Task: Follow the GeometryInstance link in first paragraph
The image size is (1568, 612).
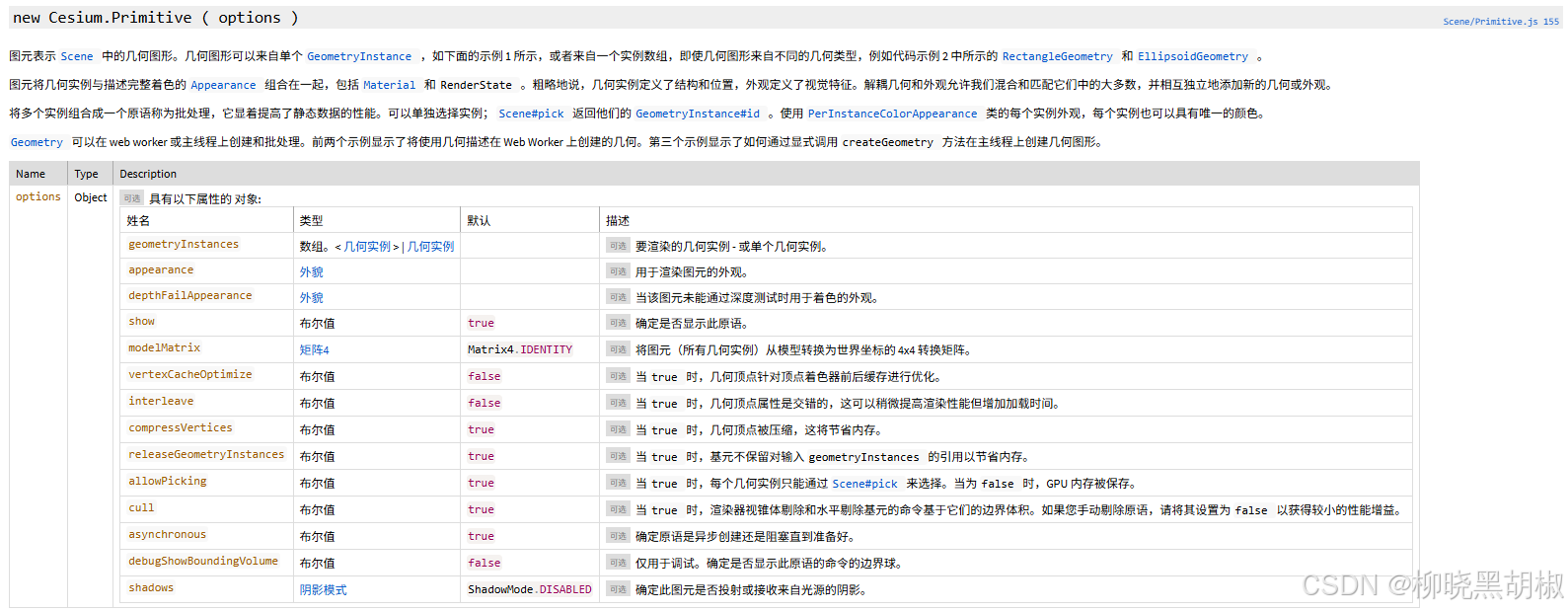Action: click(359, 56)
